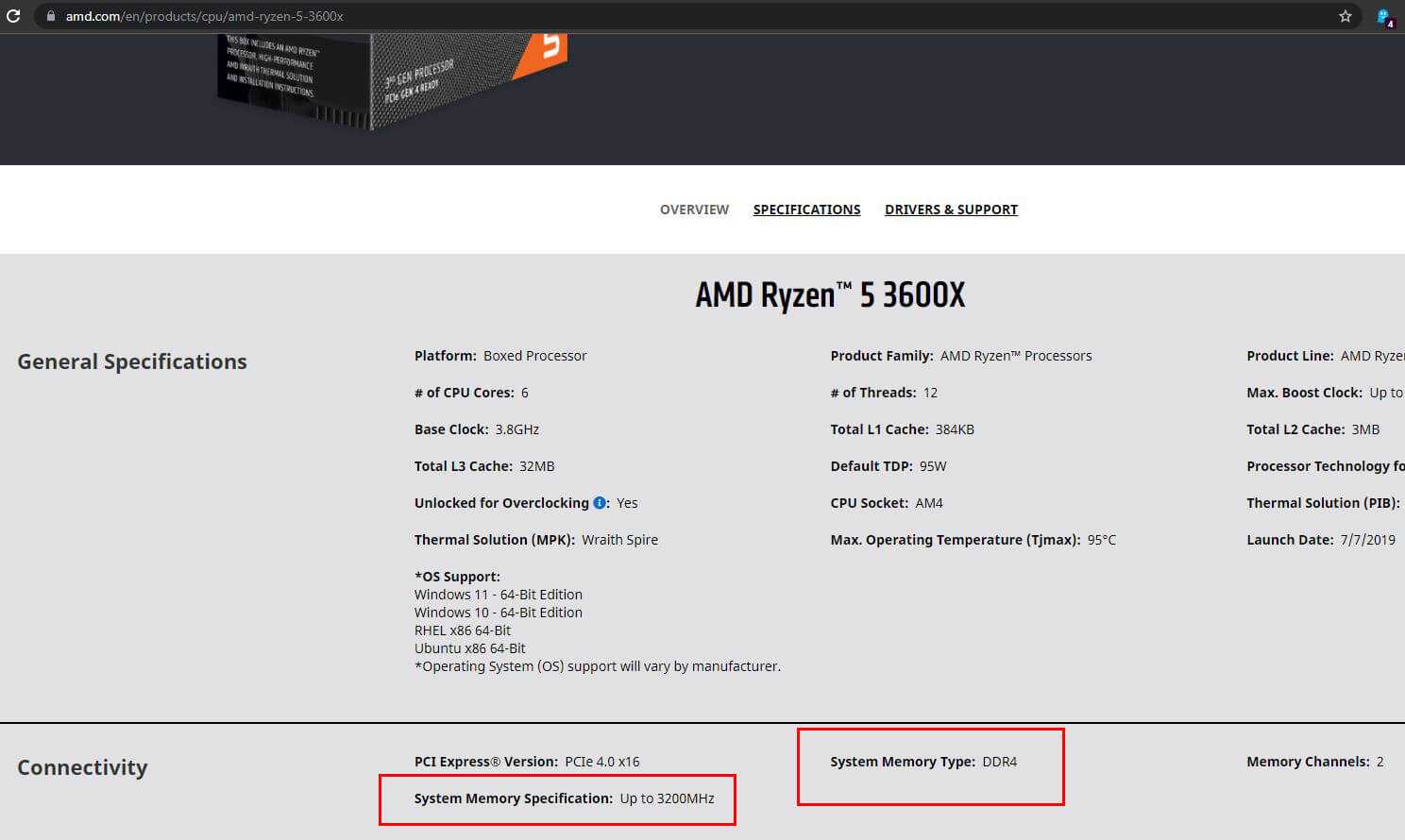Open the Ghostery extension with badge 4

(x=1384, y=17)
